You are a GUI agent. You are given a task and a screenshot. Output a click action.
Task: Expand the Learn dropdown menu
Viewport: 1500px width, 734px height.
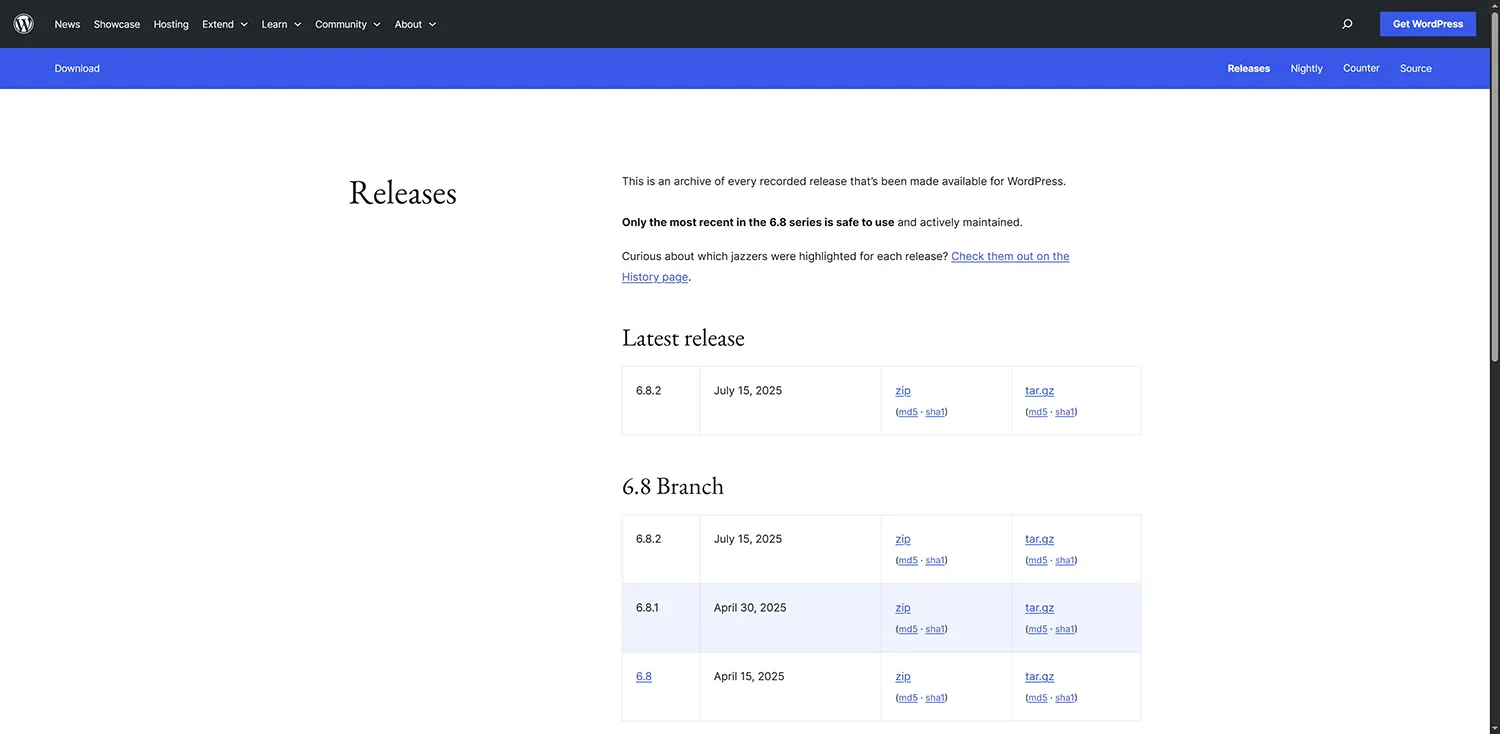pyautogui.click(x=279, y=23)
